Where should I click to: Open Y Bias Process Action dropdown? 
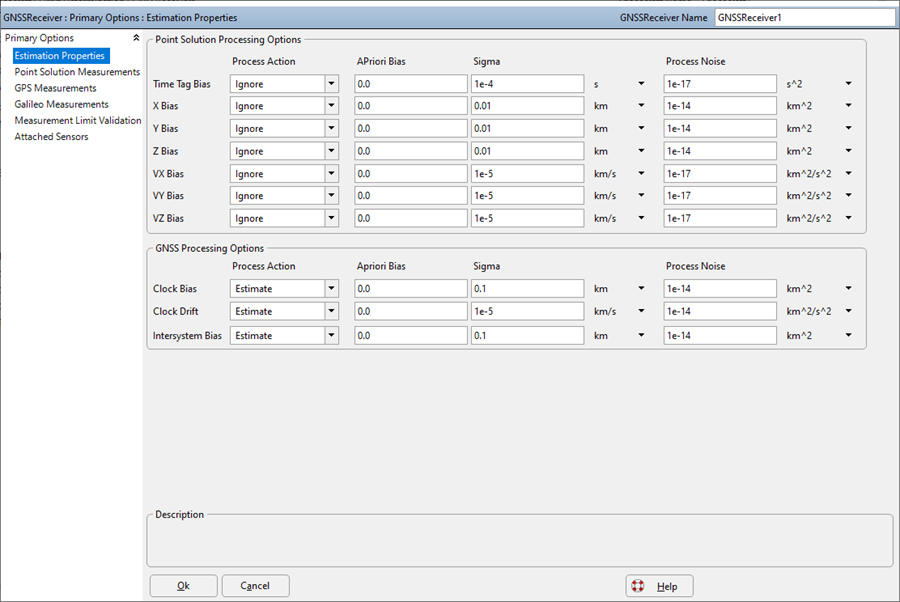click(x=331, y=129)
